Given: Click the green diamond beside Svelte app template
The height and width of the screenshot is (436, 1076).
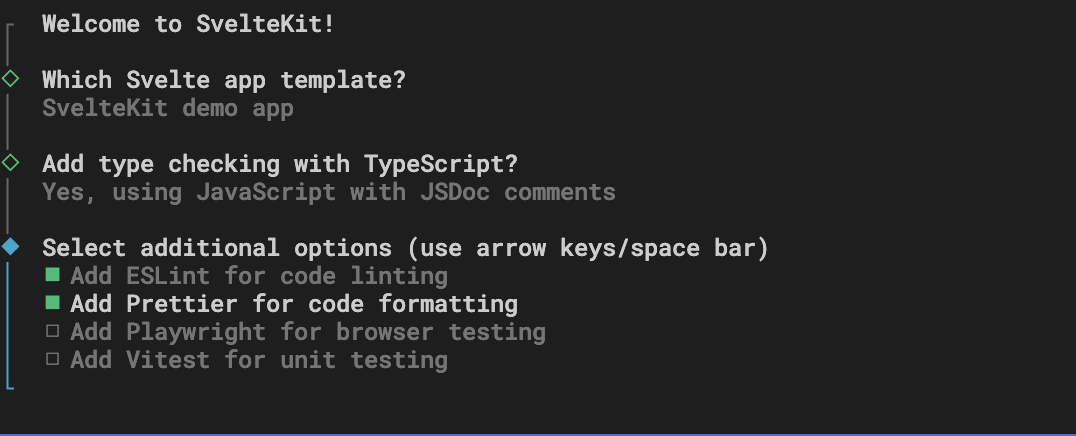Looking at the screenshot, I should click(10, 79).
